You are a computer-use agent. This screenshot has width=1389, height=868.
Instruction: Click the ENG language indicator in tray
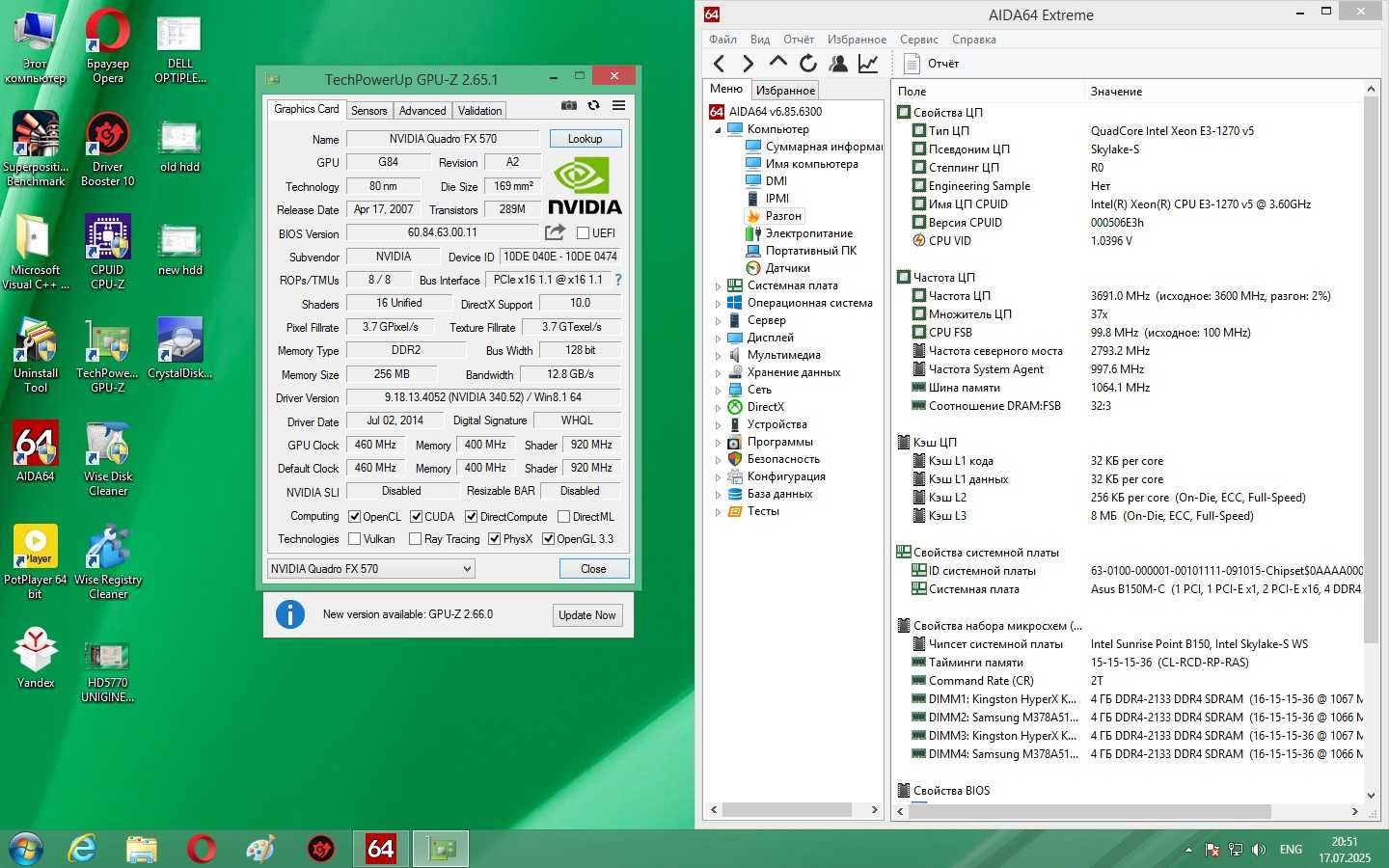[x=1291, y=850]
